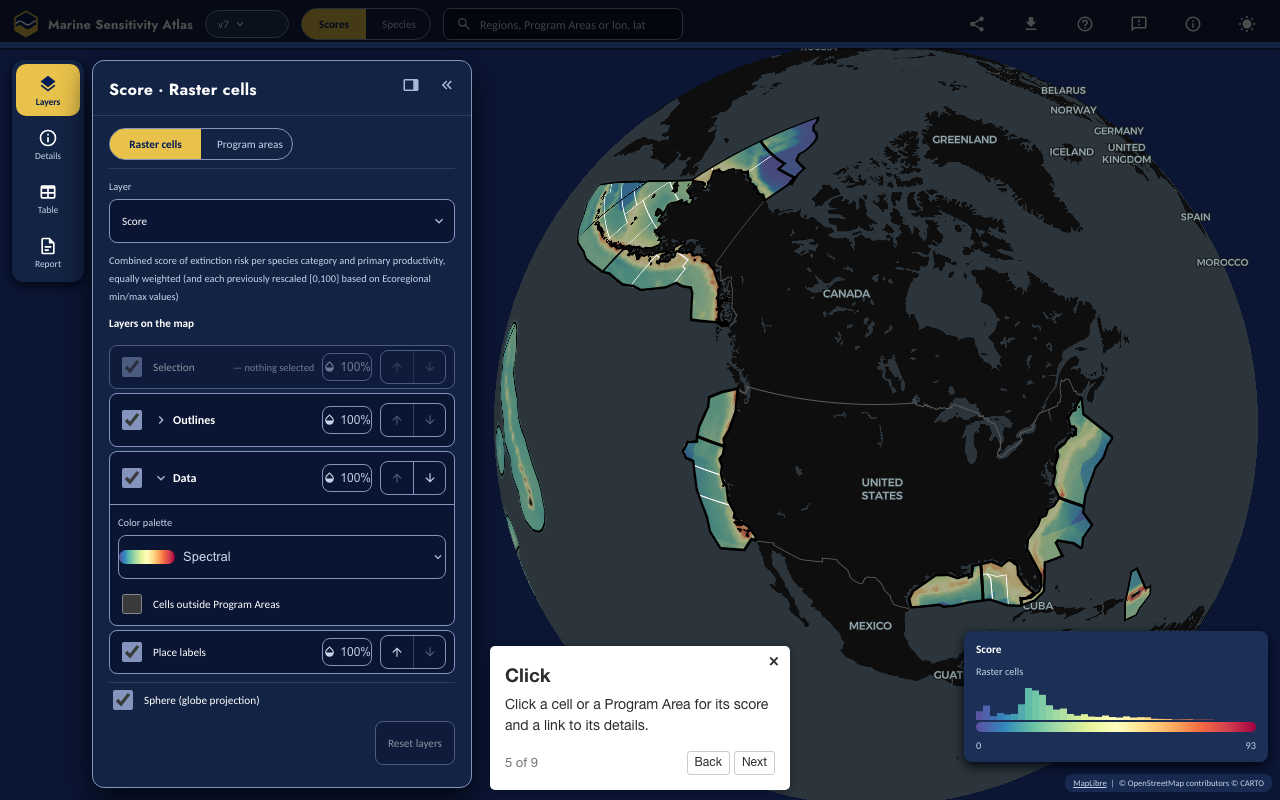Click the Score legend color gradient bar
Viewport: 1280px width, 800px height.
click(x=1116, y=727)
